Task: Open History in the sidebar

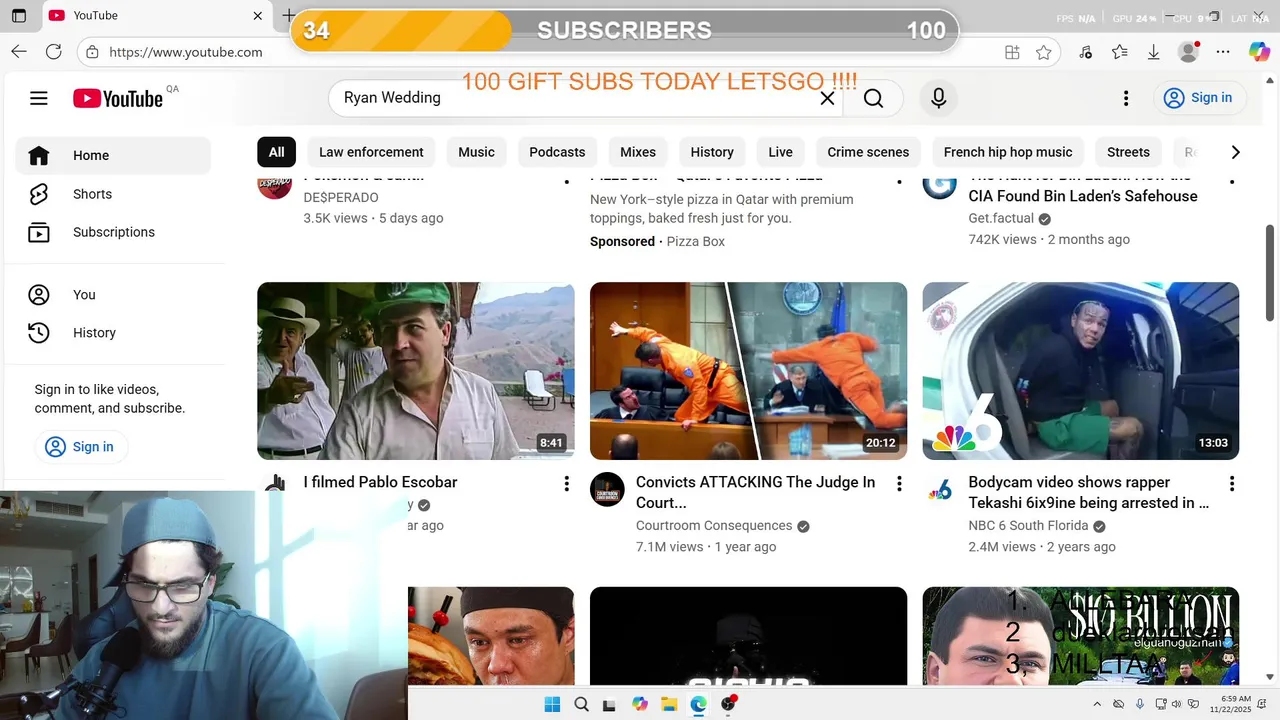Action: tap(113, 333)
